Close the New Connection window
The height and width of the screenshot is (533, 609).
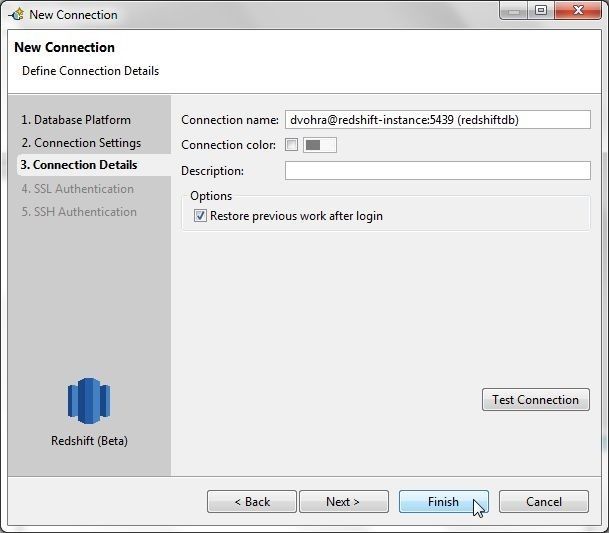point(578,10)
